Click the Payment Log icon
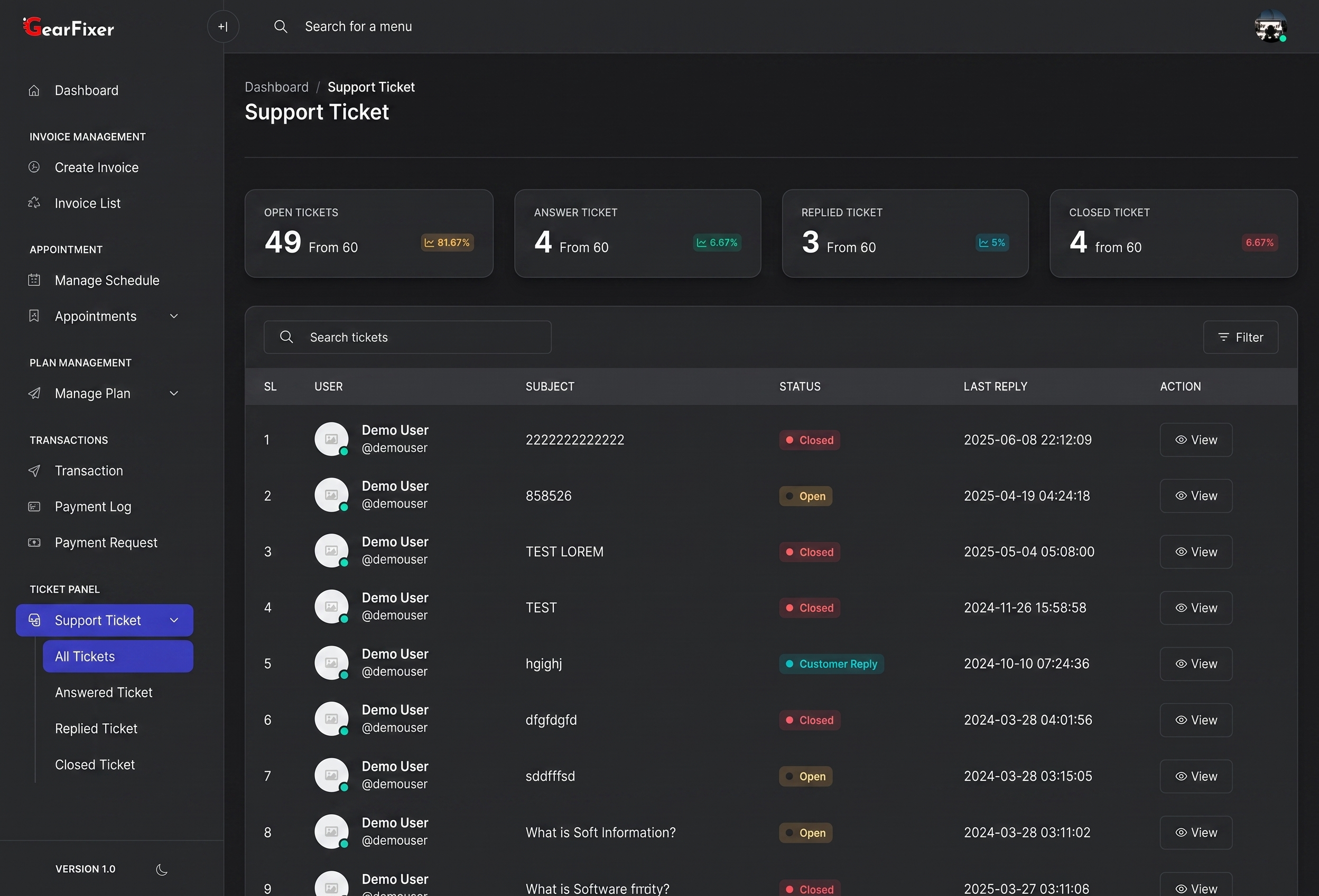This screenshot has width=1319, height=896. 34,507
